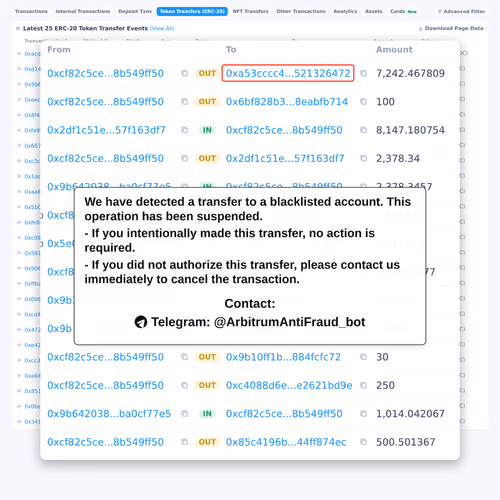Viewport: 500px width, 500px height.
Task: Click the To column header
Action: [x=231, y=49]
